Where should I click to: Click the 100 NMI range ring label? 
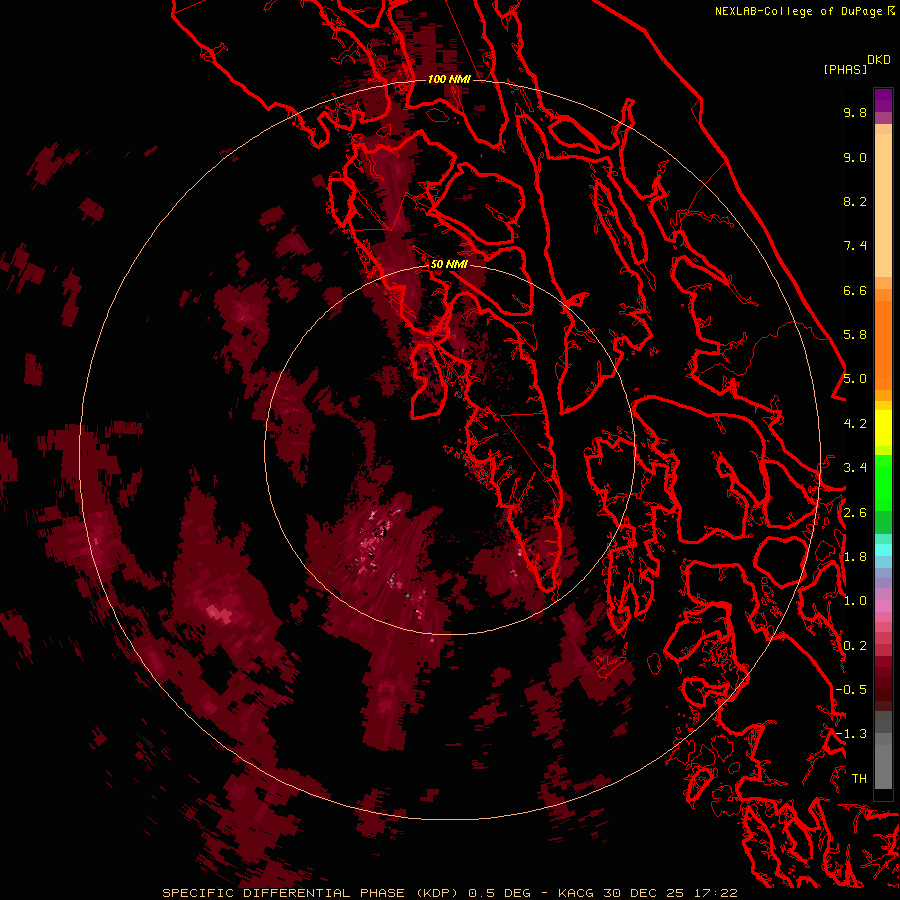pos(449,79)
